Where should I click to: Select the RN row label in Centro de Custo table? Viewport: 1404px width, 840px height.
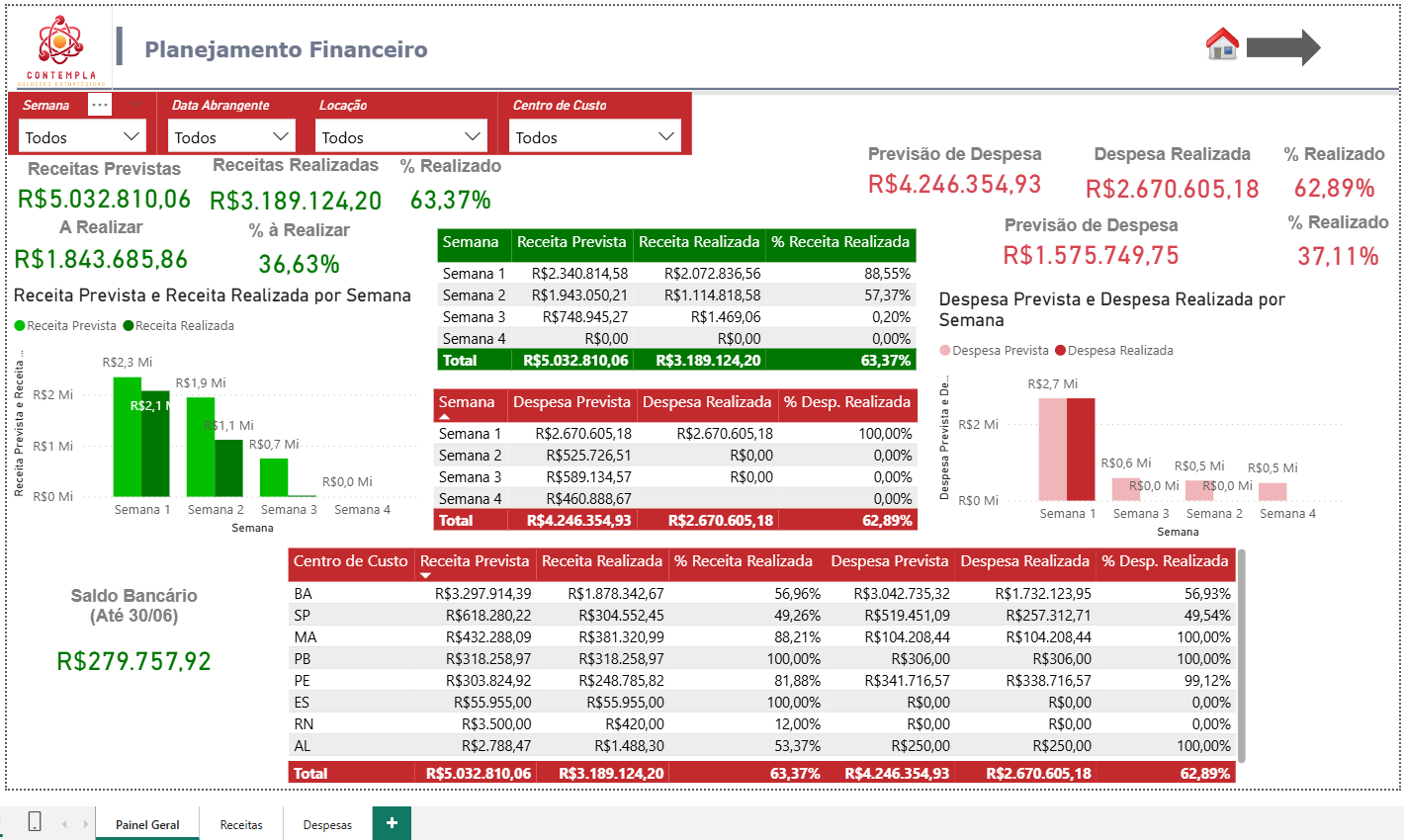[x=303, y=724]
